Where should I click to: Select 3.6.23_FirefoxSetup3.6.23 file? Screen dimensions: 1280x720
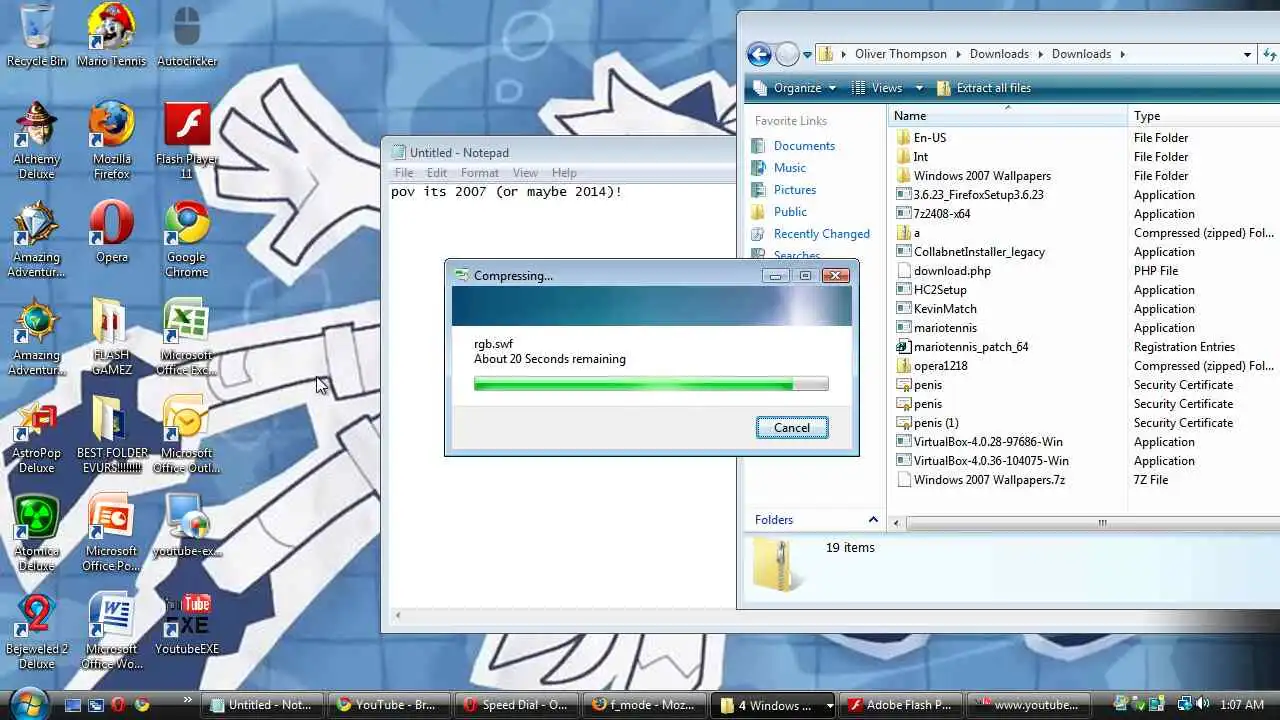tap(1085, 195)
